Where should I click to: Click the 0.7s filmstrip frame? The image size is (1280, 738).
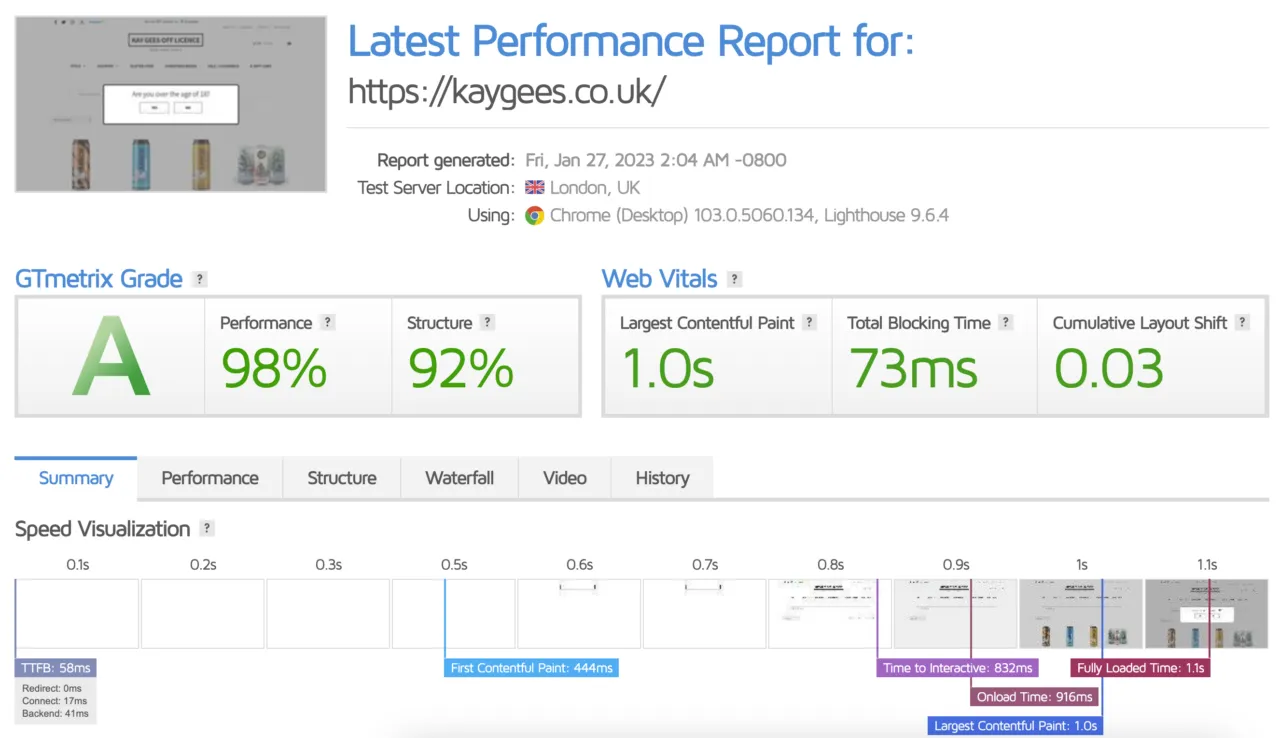pyautogui.click(x=705, y=614)
